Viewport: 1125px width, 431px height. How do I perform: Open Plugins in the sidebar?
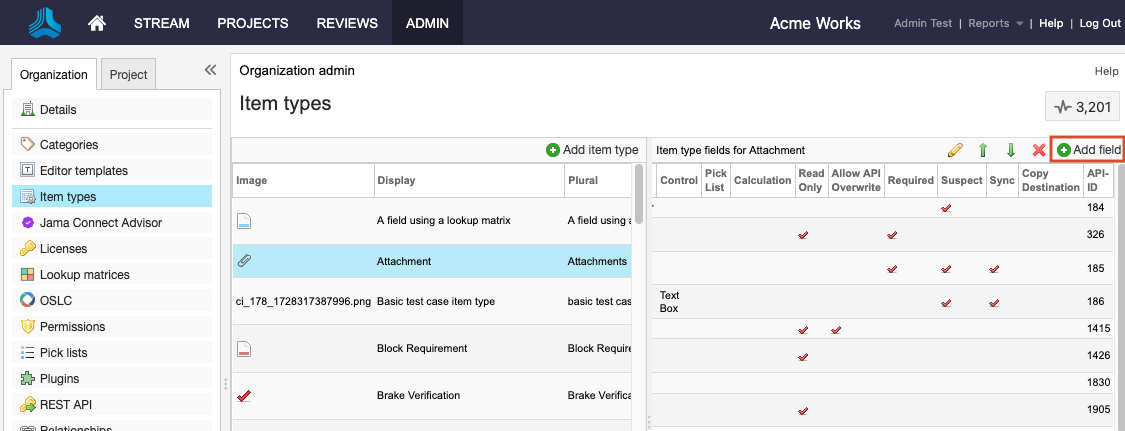tap(112, 379)
